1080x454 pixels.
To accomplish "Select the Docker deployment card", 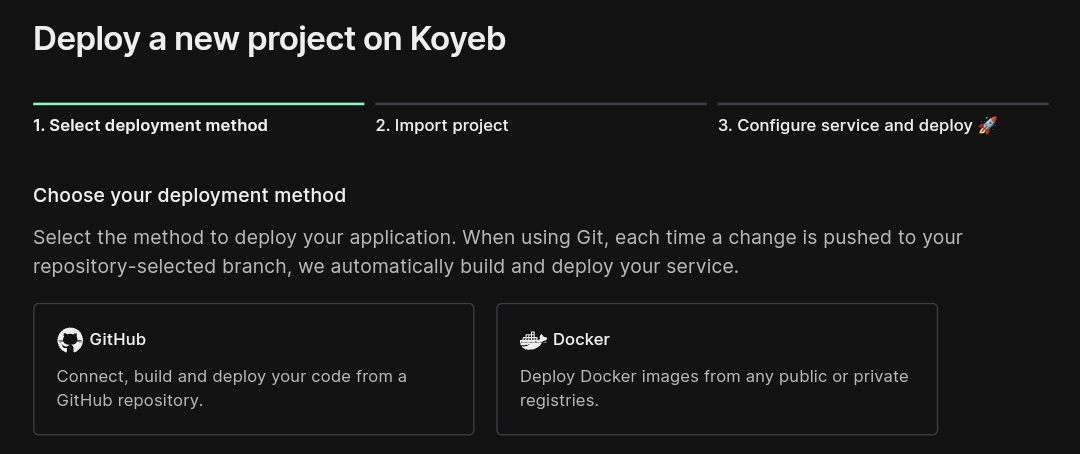I will click(717, 369).
